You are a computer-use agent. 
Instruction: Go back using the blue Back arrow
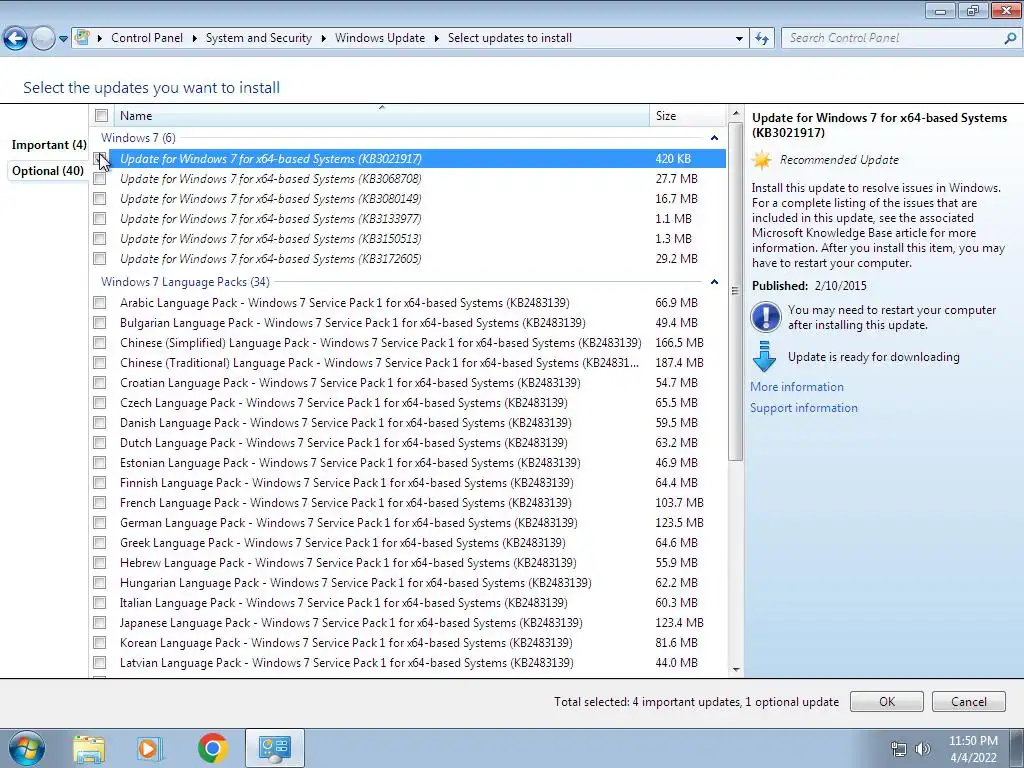(x=16, y=38)
